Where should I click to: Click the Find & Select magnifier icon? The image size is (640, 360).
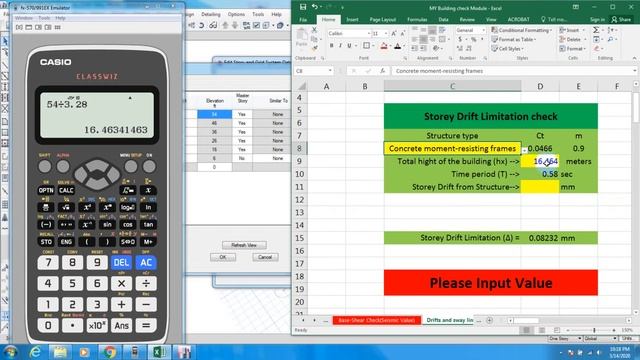pos(611,39)
